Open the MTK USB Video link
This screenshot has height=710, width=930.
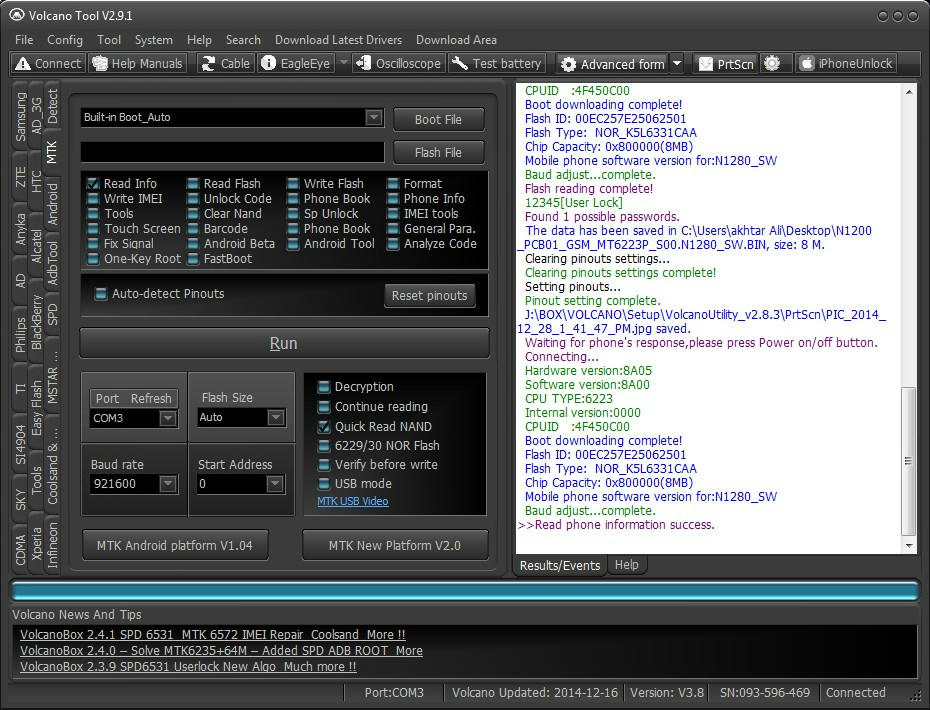[353, 501]
